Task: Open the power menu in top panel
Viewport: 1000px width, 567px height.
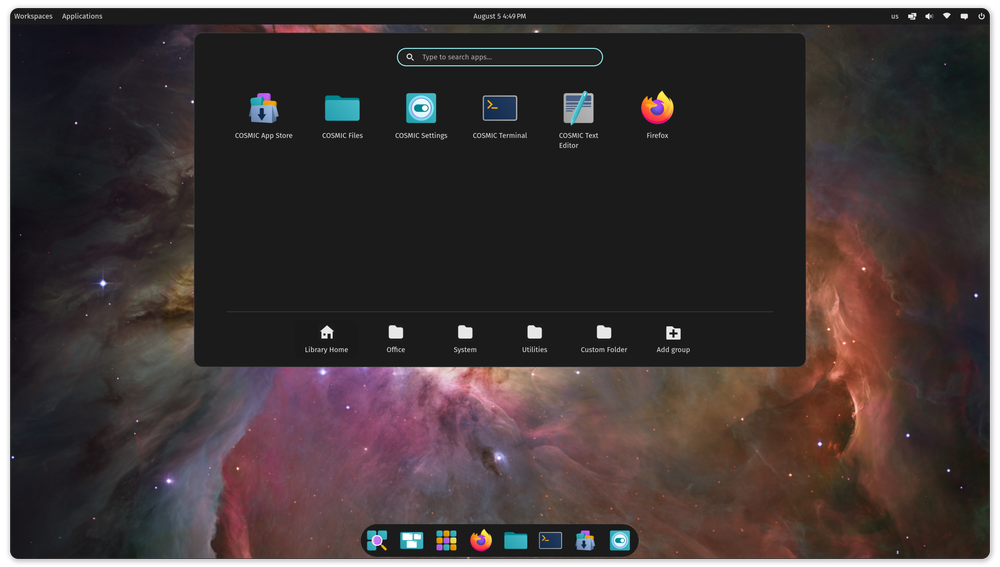Action: click(x=982, y=17)
